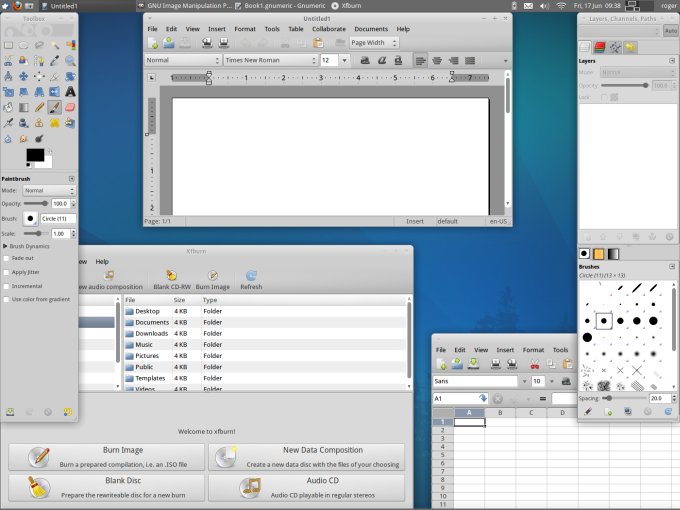This screenshot has width=680, height=510.
Task: Select the Ellipse Select tool
Action: point(23,45)
